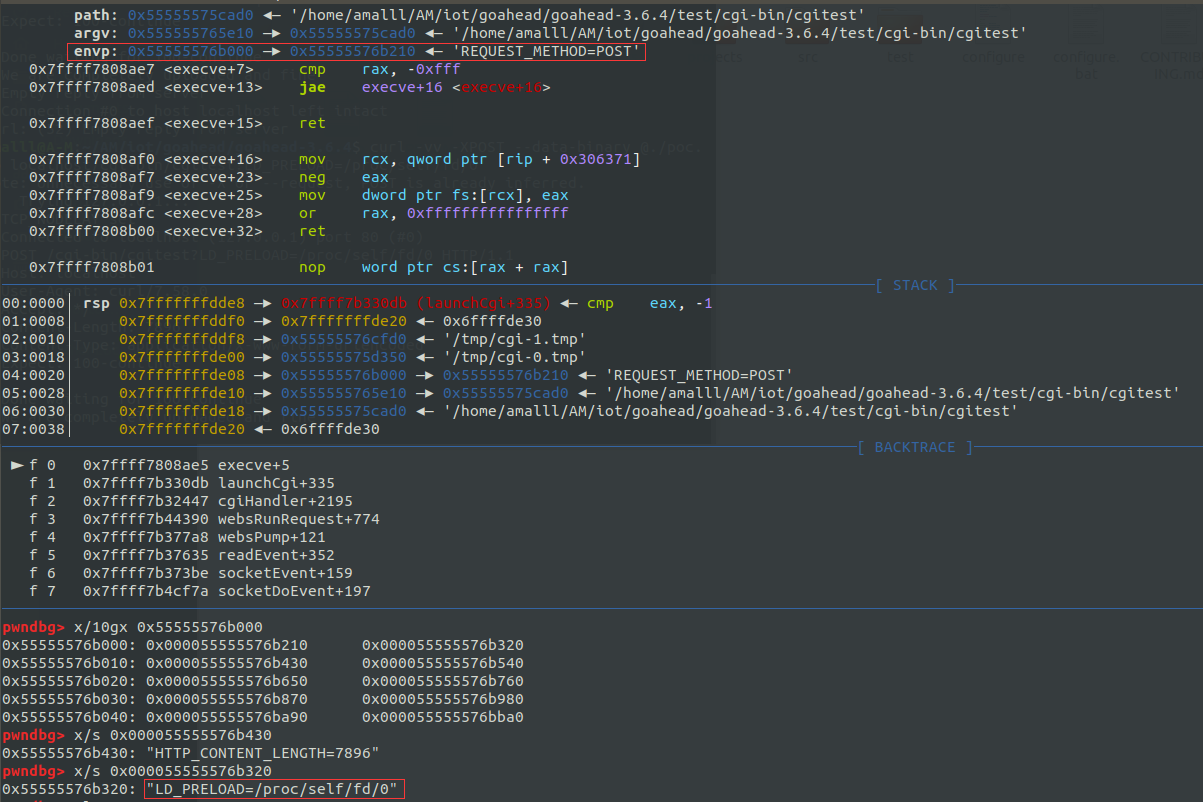The height and width of the screenshot is (802, 1203).
Task: Click the rsp register label in the stack
Action: 96,303
